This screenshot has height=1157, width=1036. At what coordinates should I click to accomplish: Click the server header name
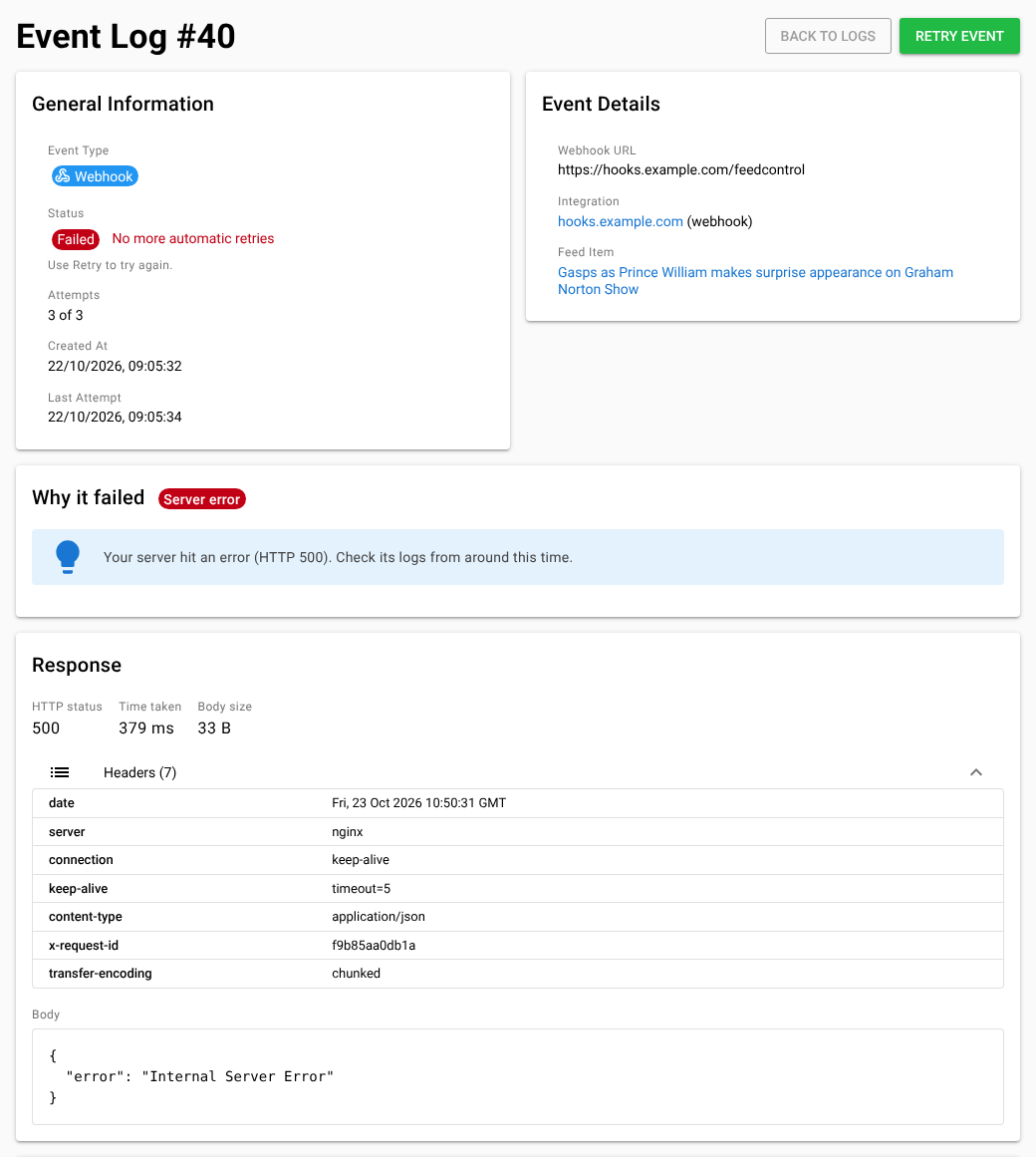click(x=67, y=831)
